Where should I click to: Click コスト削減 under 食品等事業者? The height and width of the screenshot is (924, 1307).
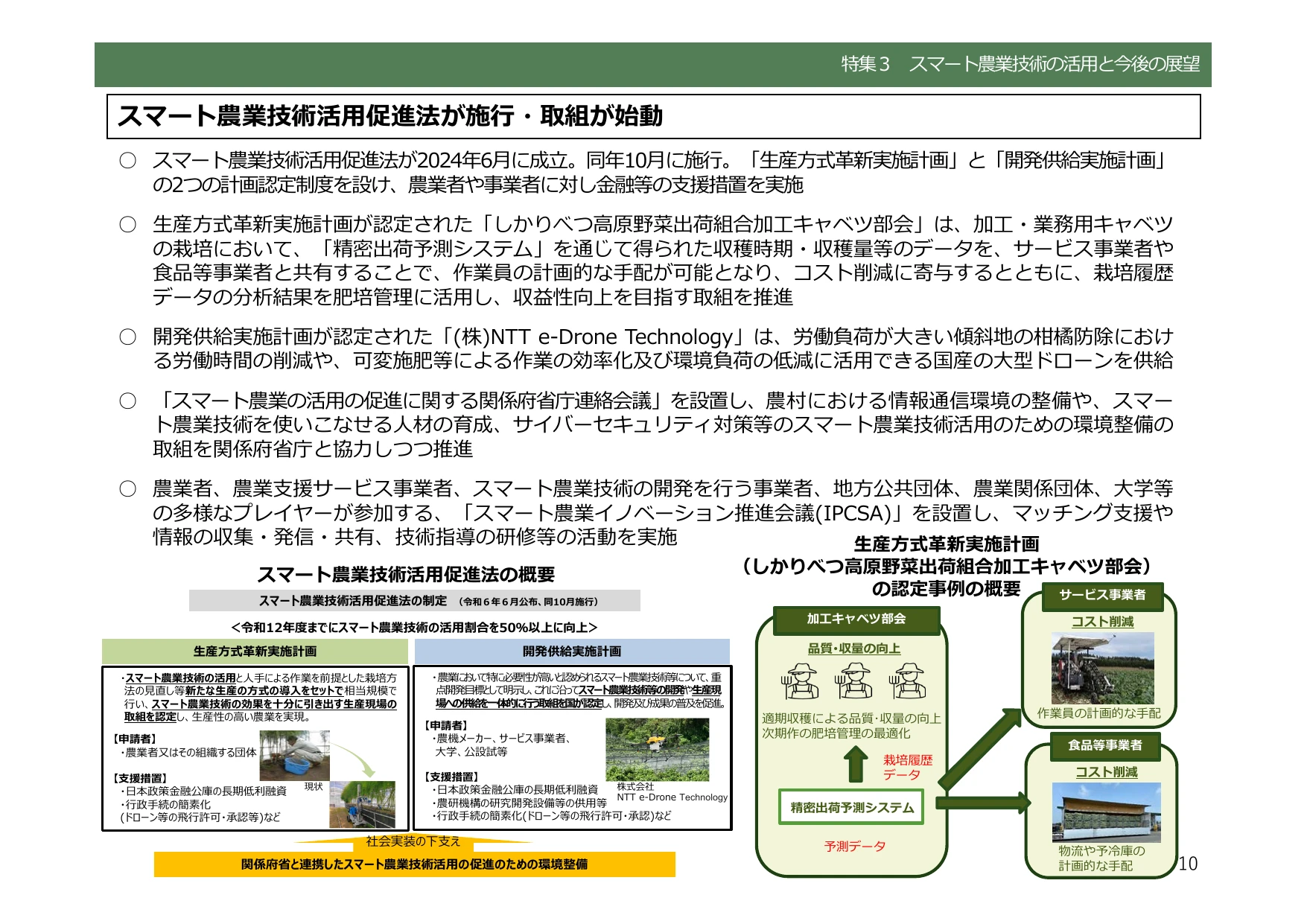(x=1106, y=772)
